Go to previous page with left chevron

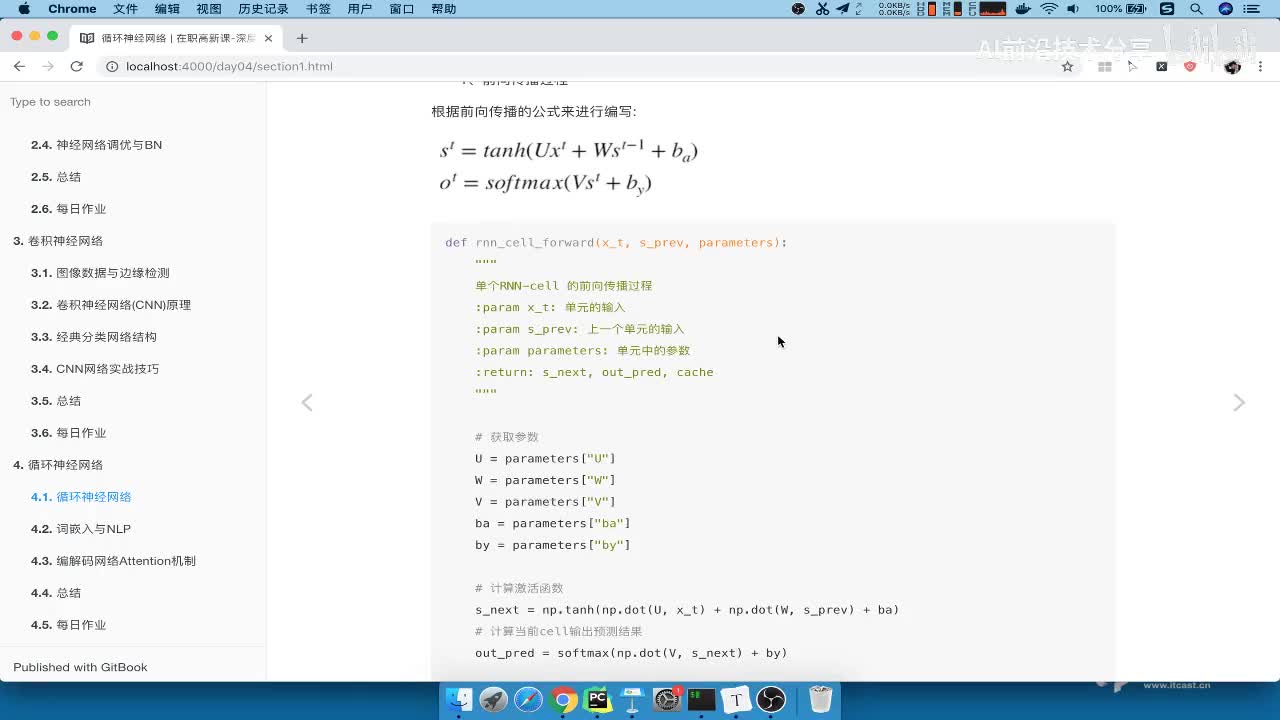coord(307,402)
